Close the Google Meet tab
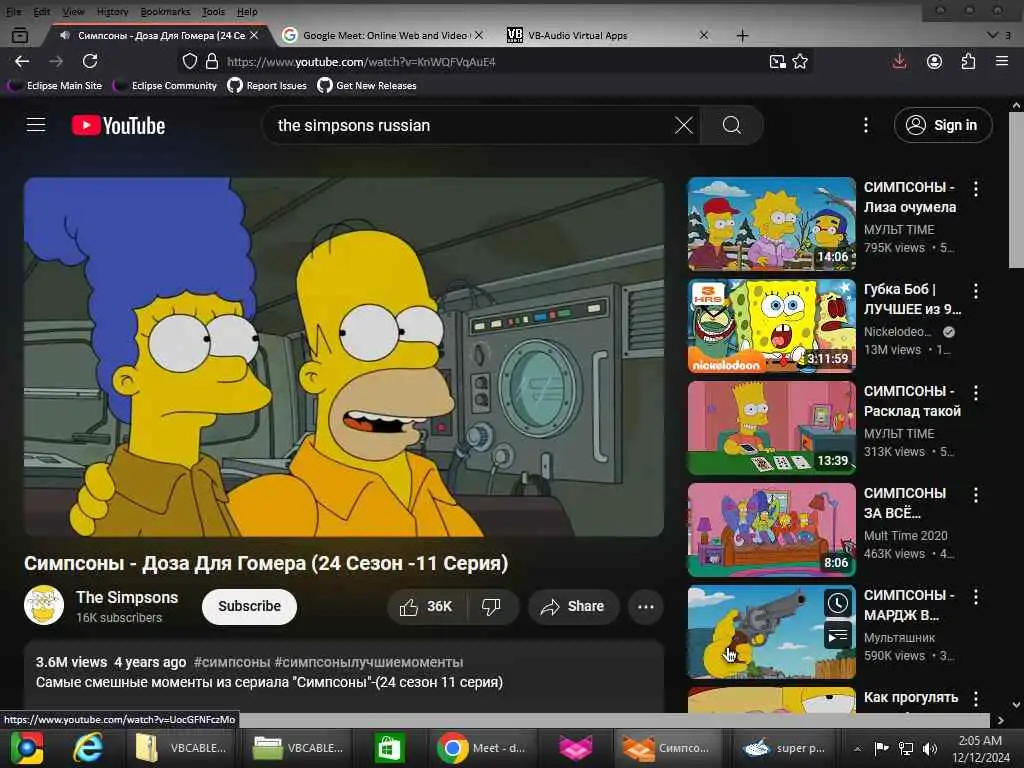Viewport: 1024px width, 768px height. (x=479, y=35)
